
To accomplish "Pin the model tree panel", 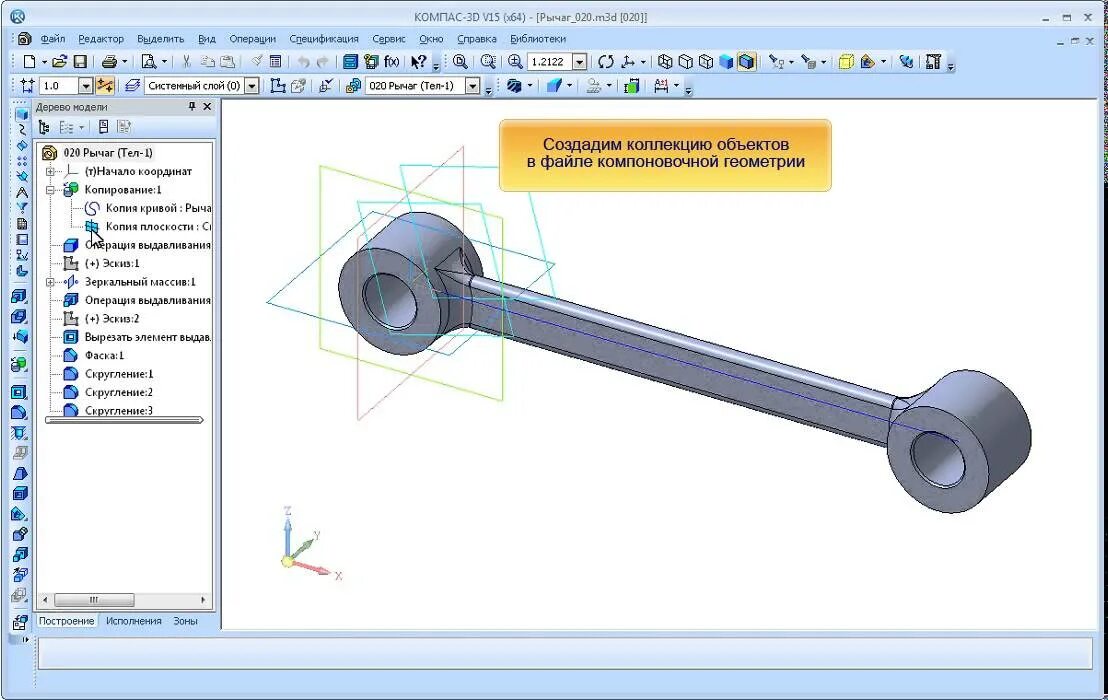I will click(191, 107).
